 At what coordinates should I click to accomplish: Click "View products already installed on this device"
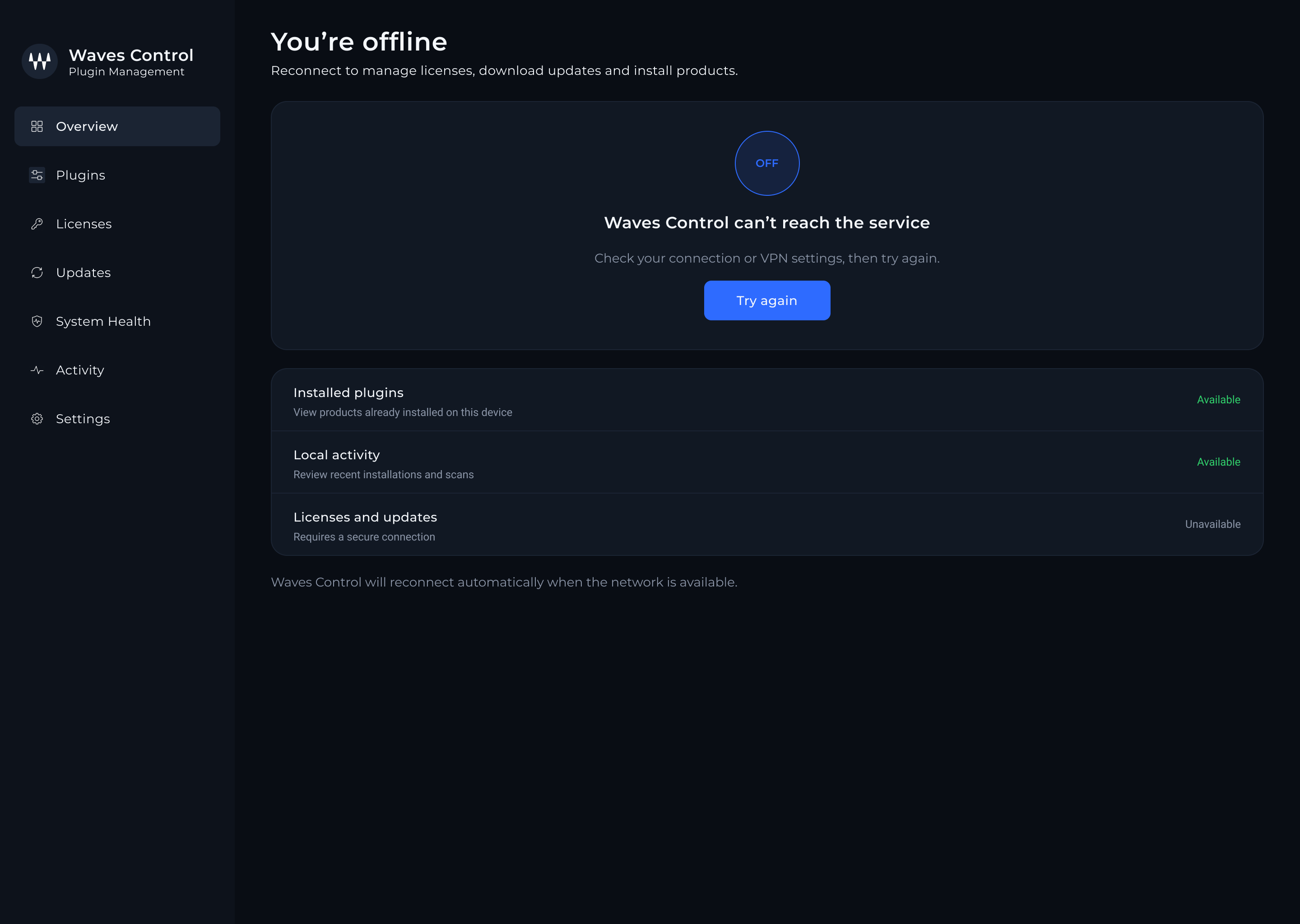(x=403, y=412)
